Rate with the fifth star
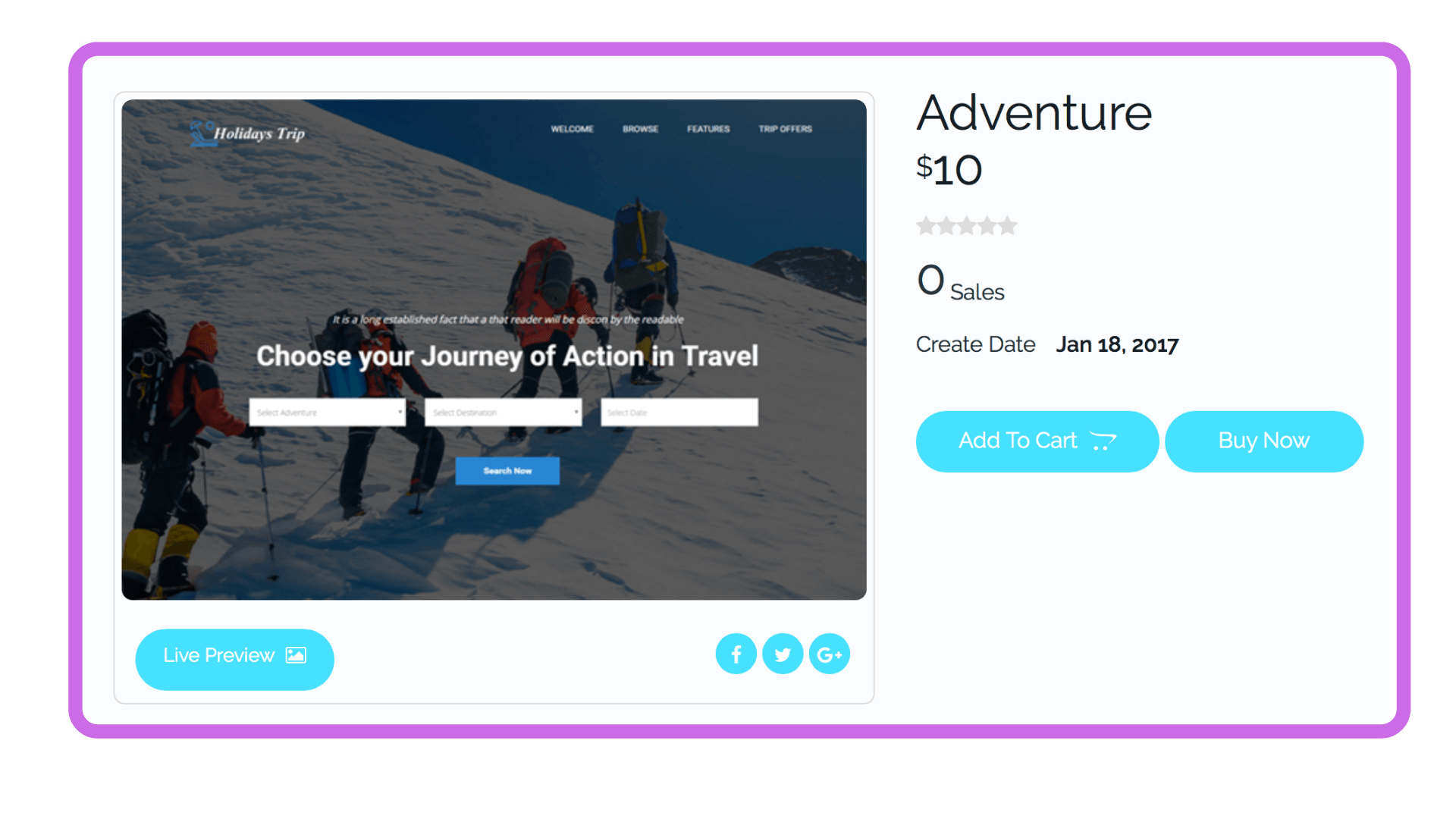 (1008, 226)
